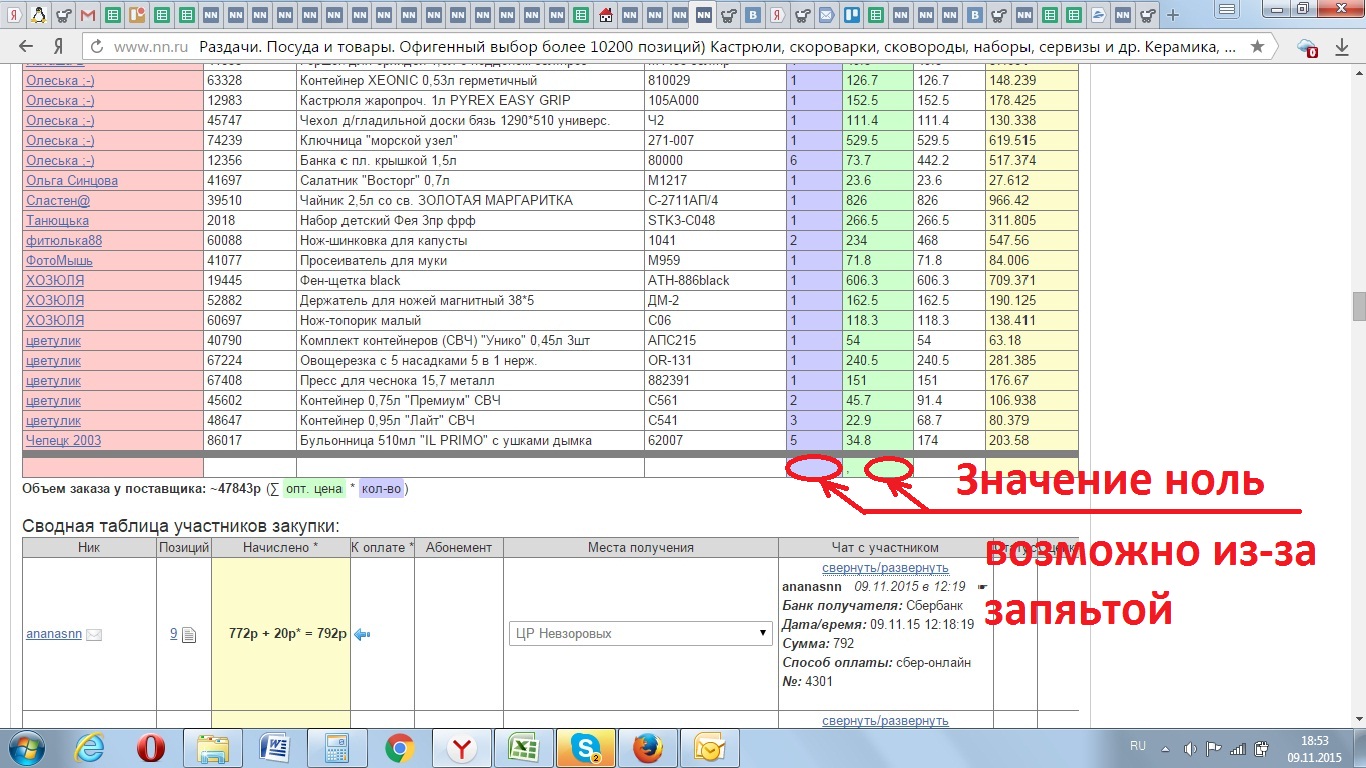Show hidden system tray icons arrow

pos(1165,747)
